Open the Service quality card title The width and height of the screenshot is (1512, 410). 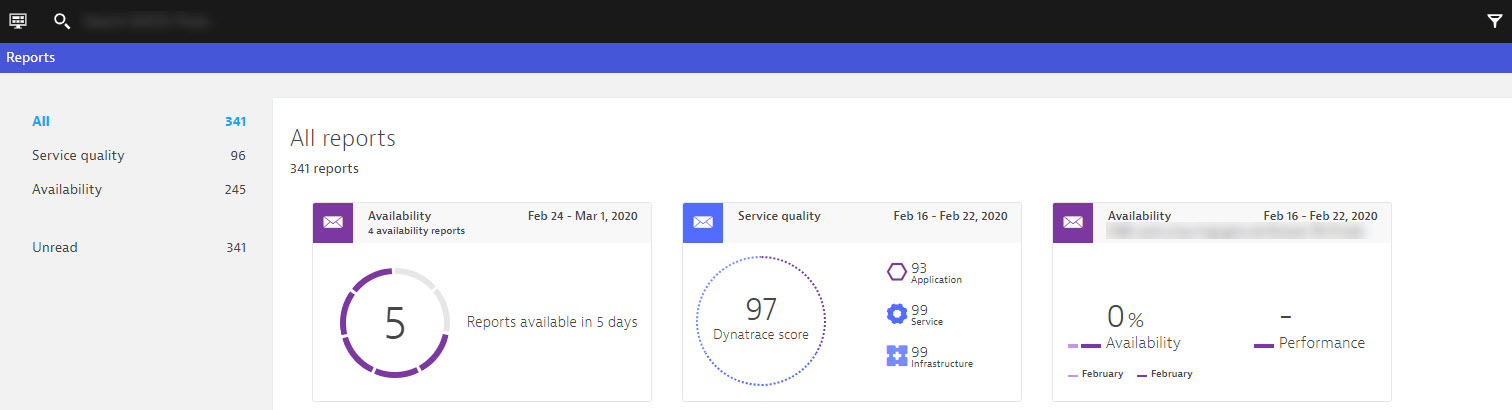[x=778, y=216]
